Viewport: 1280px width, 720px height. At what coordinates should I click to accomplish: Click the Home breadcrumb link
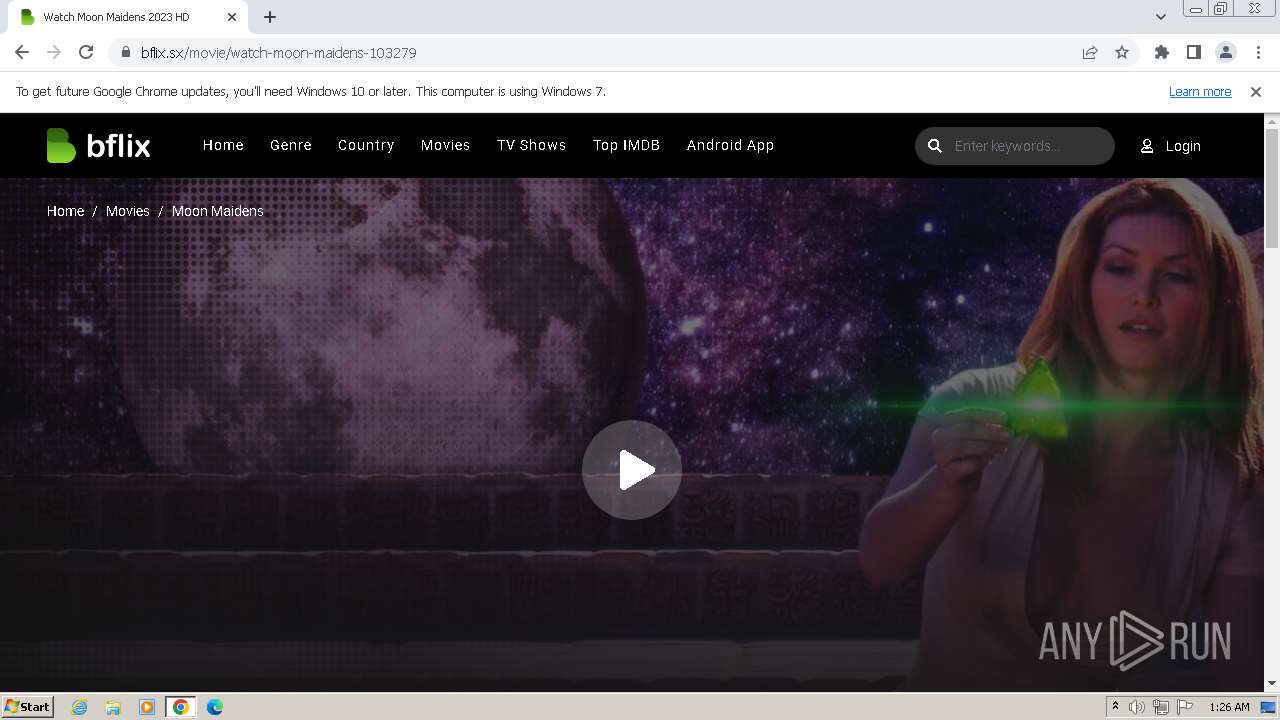tap(65, 211)
